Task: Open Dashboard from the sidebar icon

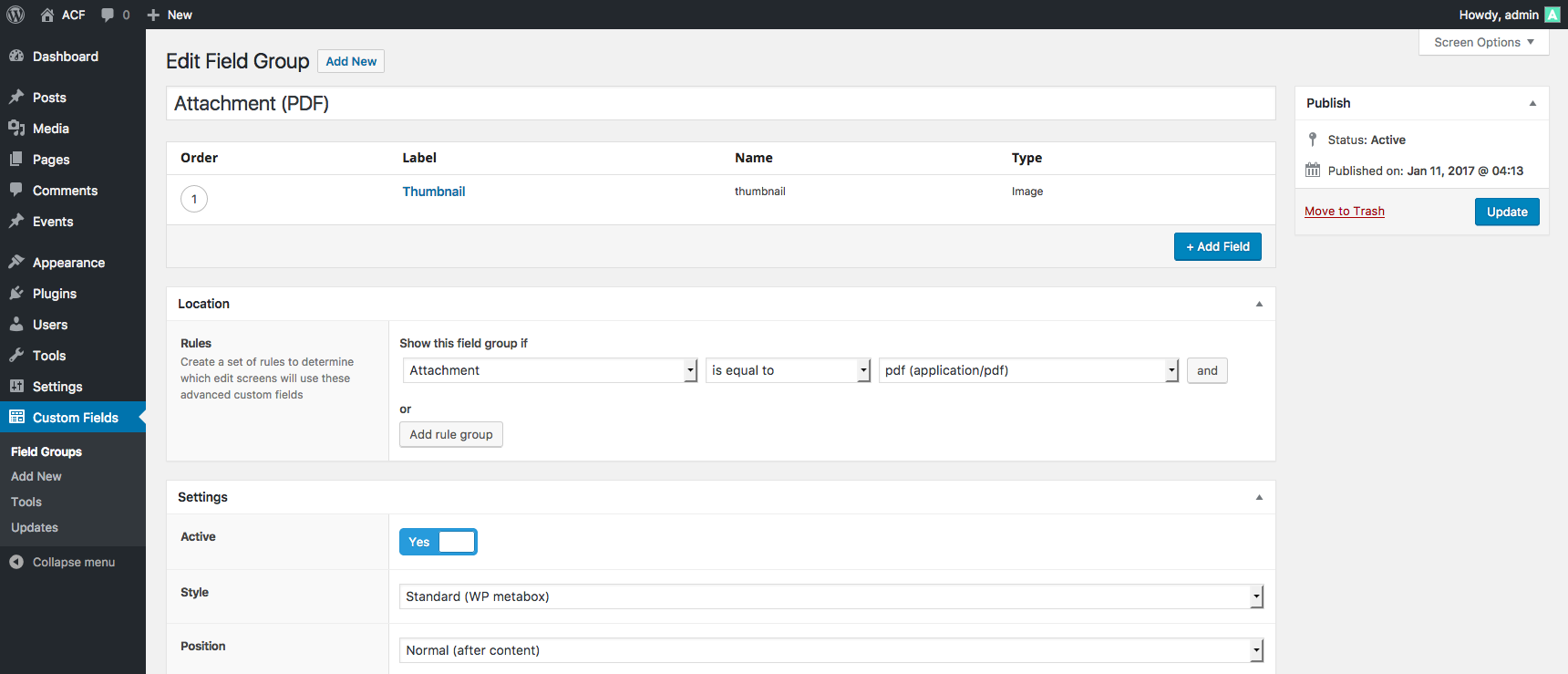Action: [16, 57]
